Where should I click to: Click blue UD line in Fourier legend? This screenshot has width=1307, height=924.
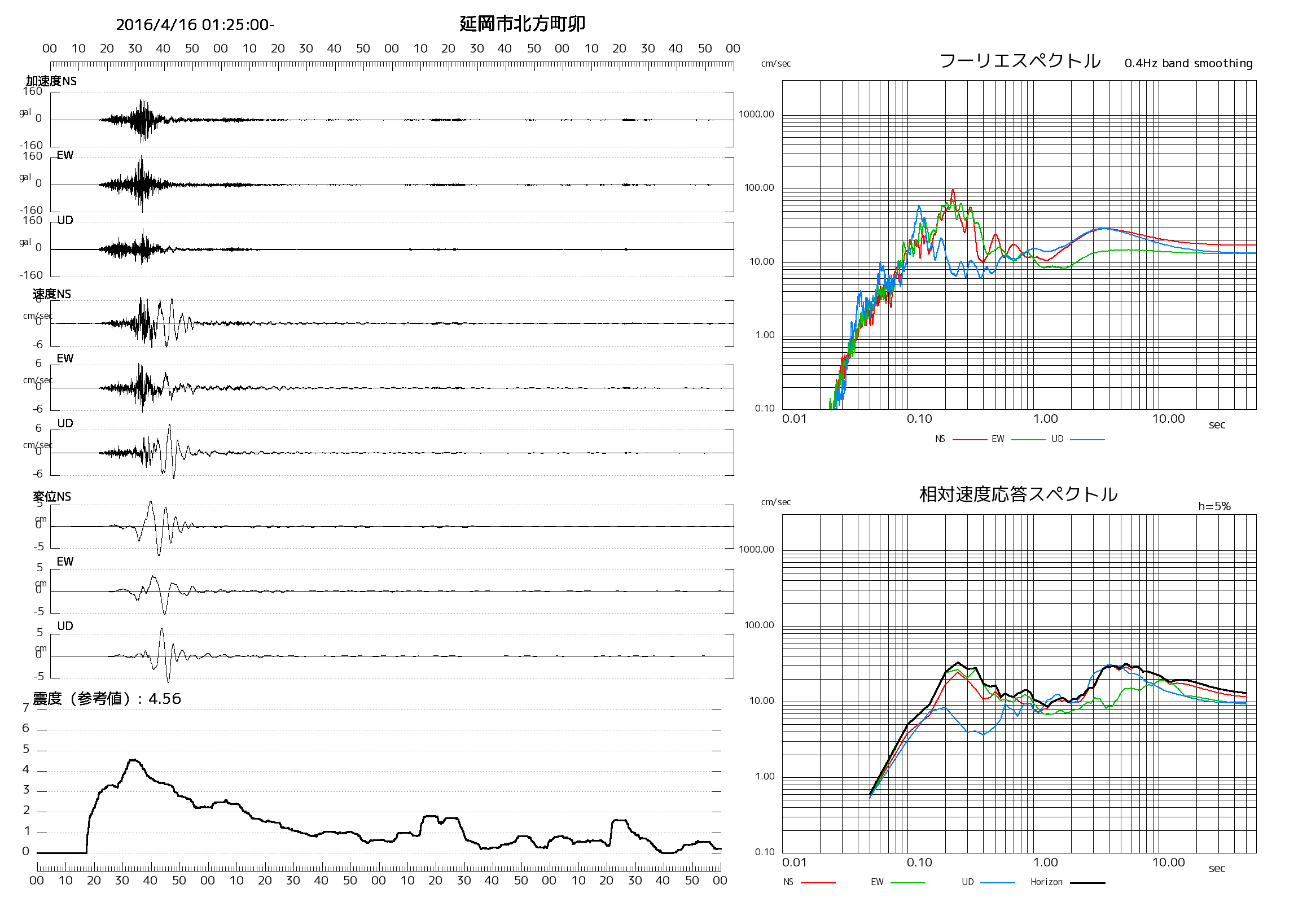(x=1087, y=440)
